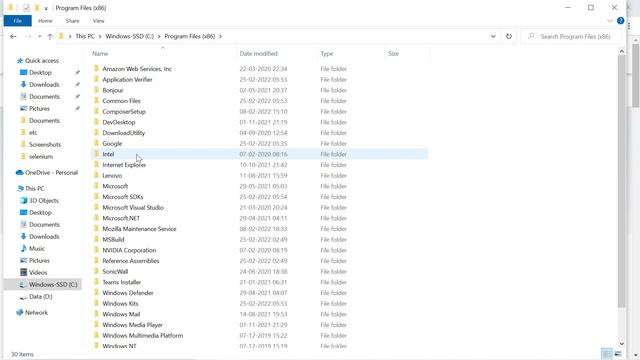The image size is (640, 360).
Task: Open Videos under This PC
Action: point(38,272)
